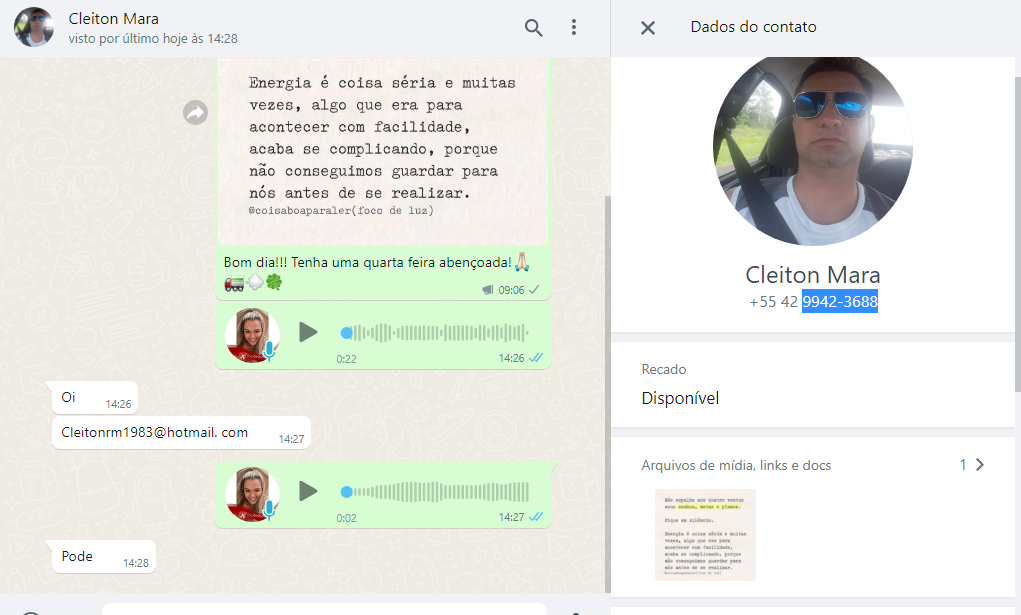
Task: Expand media files with chevron arrow
Action: (x=979, y=464)
